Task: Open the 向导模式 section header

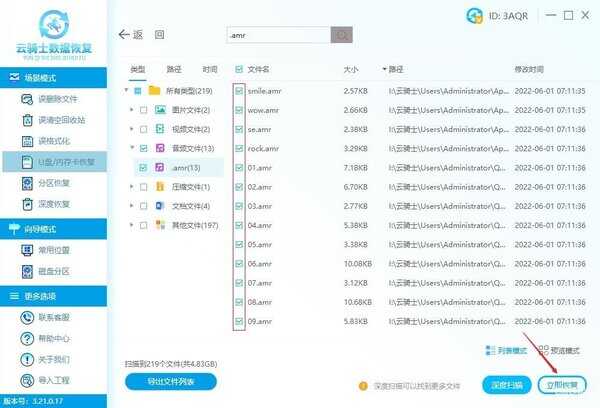Action: click(54, 229)
